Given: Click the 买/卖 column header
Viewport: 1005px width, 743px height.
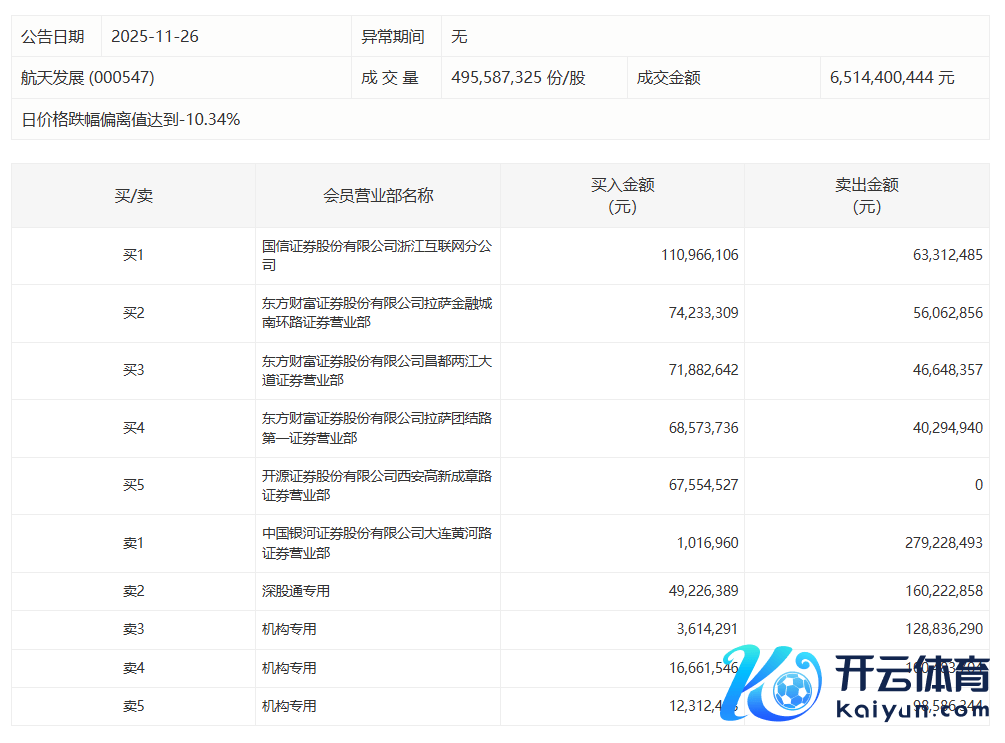Looking at the screenshot, I should pyautogui.click(x=133, y=196).
